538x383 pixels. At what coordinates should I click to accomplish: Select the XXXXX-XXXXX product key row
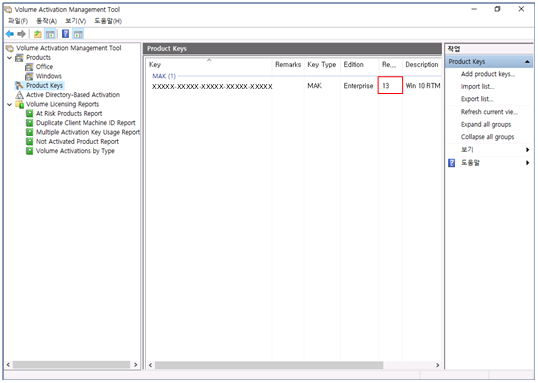(x=212, y=86)
